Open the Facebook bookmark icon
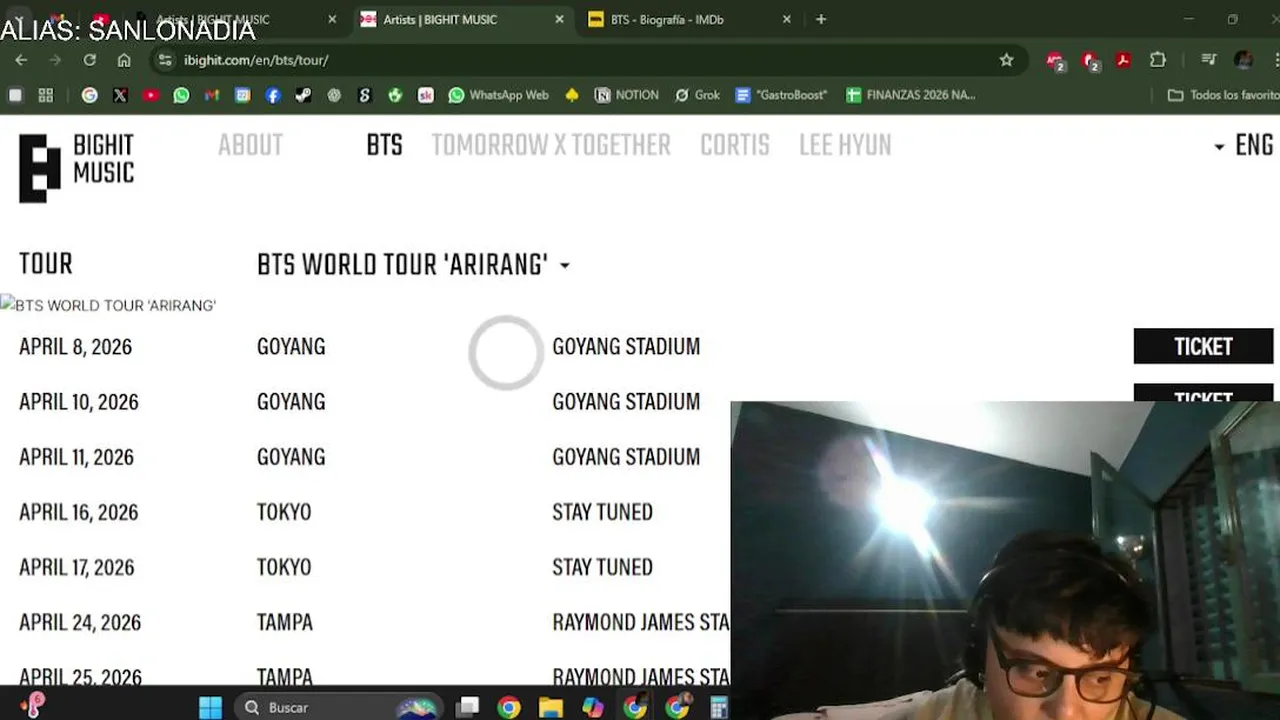1280x720 pixels. click(273, 95)
